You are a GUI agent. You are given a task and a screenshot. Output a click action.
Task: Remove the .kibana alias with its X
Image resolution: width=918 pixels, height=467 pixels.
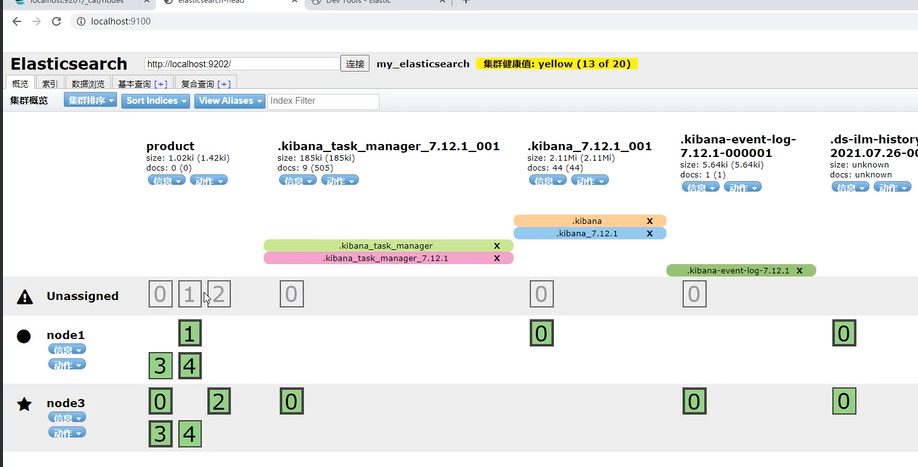pos(649,221)
